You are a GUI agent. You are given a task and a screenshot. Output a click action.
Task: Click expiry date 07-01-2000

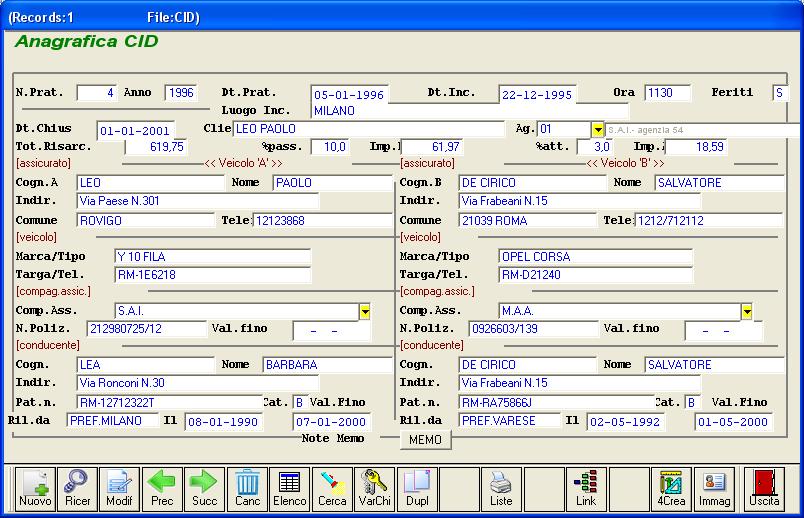click(332, 422)
